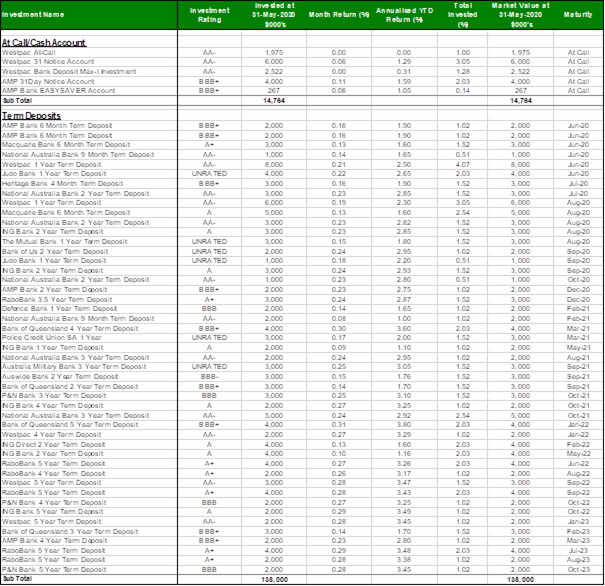Click 'Heritage Bank 4 Month Term Deposit'
Viewport: 605px width, 586px height.
(x=63, y=184)
